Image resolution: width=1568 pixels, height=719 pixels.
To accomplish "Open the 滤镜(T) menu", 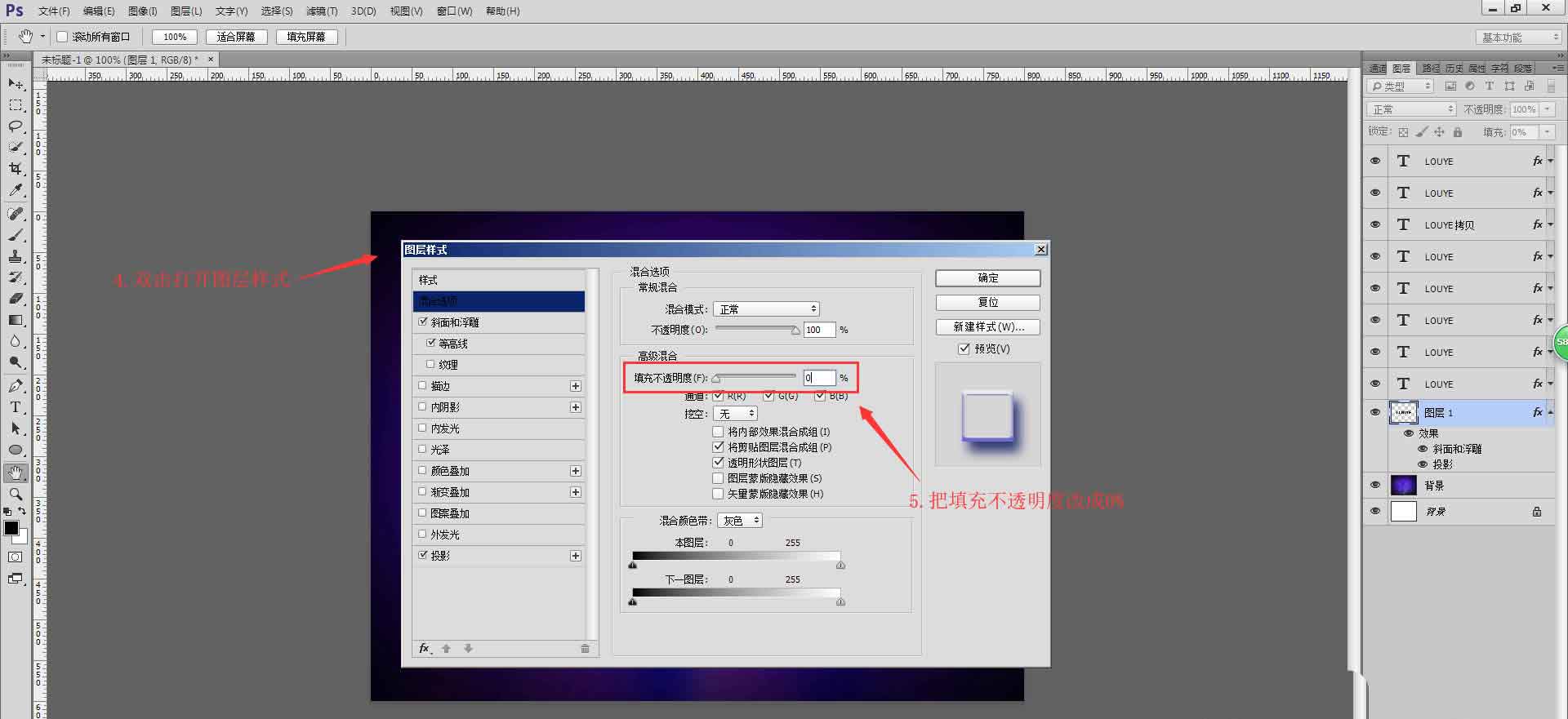I will pyautogui.click(x=322, y=11).
